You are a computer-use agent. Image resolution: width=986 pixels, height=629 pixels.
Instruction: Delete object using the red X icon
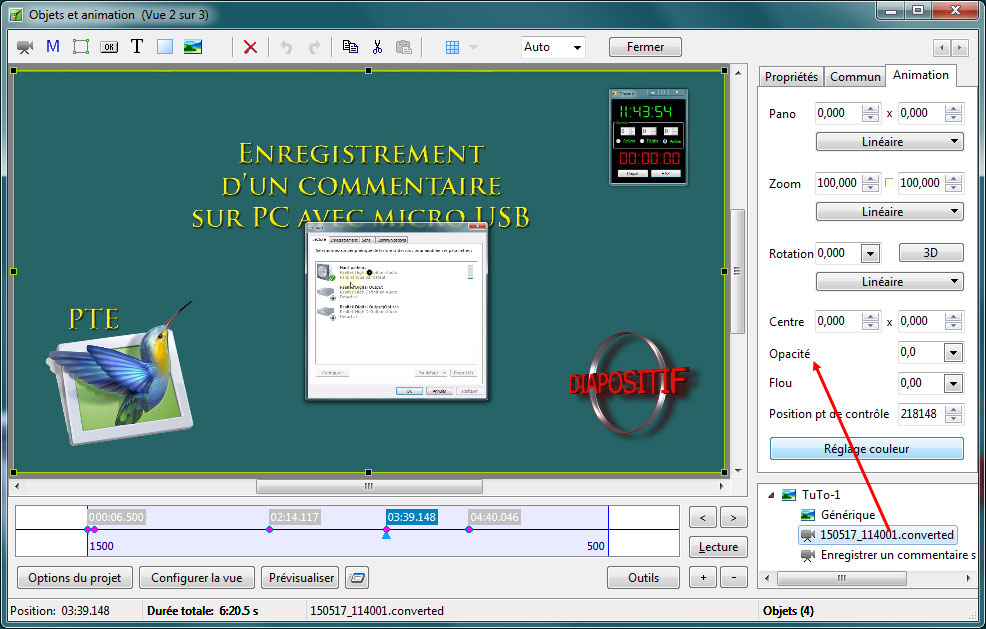[x=250, y=47]
